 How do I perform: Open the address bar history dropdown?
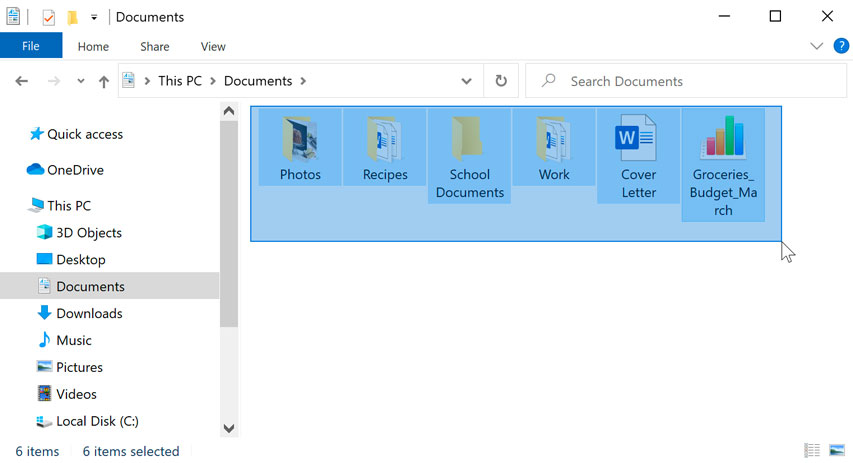(x=466, y=81)
